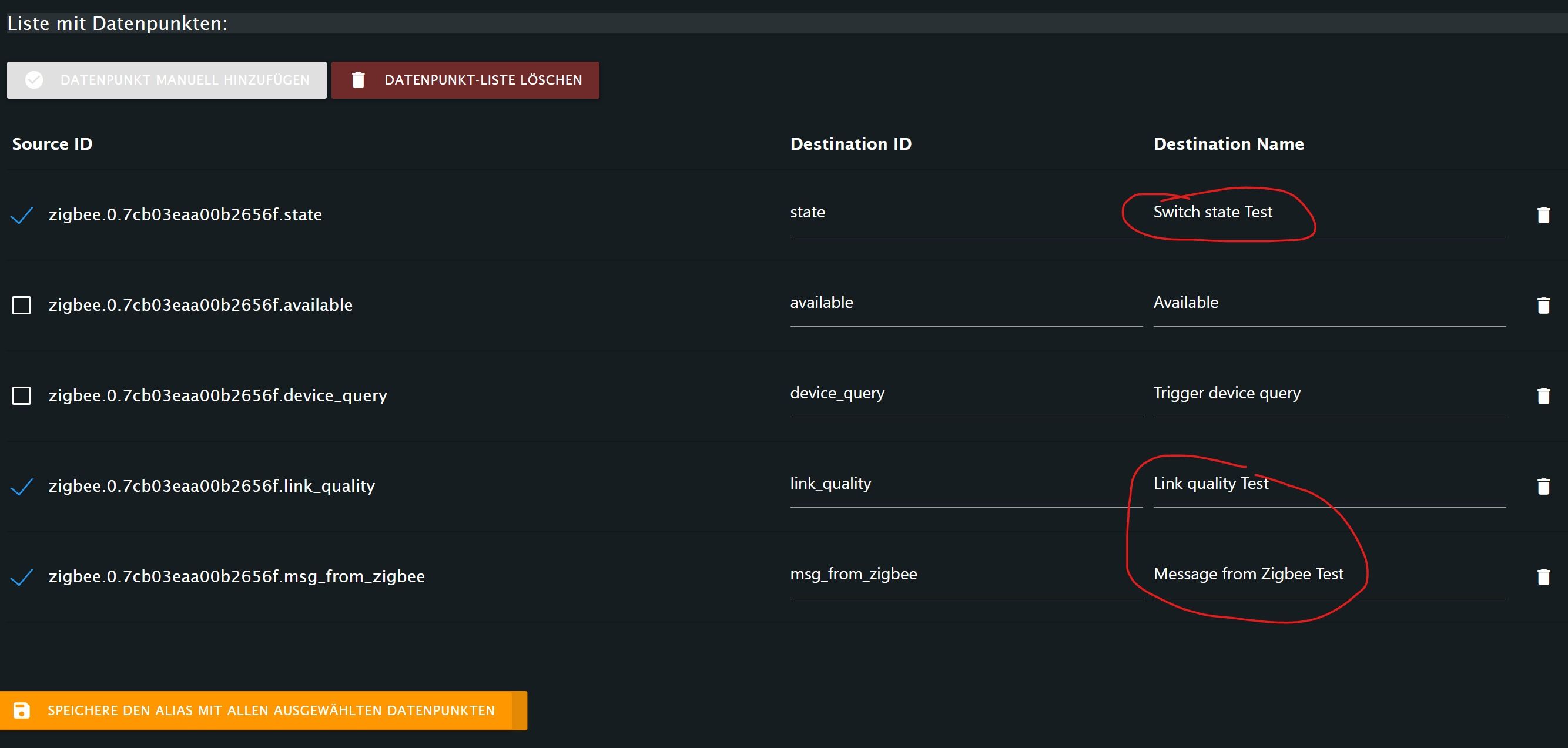
Task: Edit the 'device_query' Destination ID field
Action: (x=966, y=394)
